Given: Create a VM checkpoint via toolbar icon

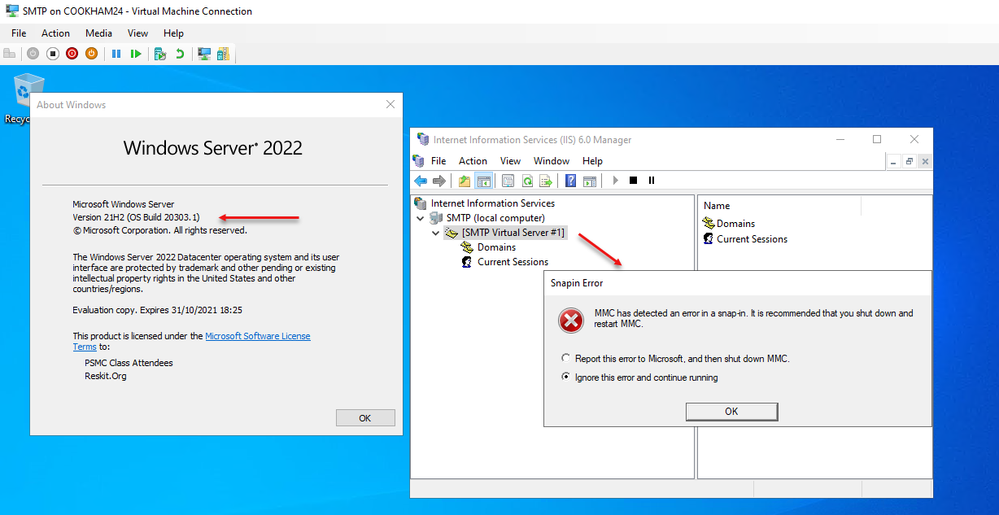Looking at the screenshot, I should click(x=160, y=54).
